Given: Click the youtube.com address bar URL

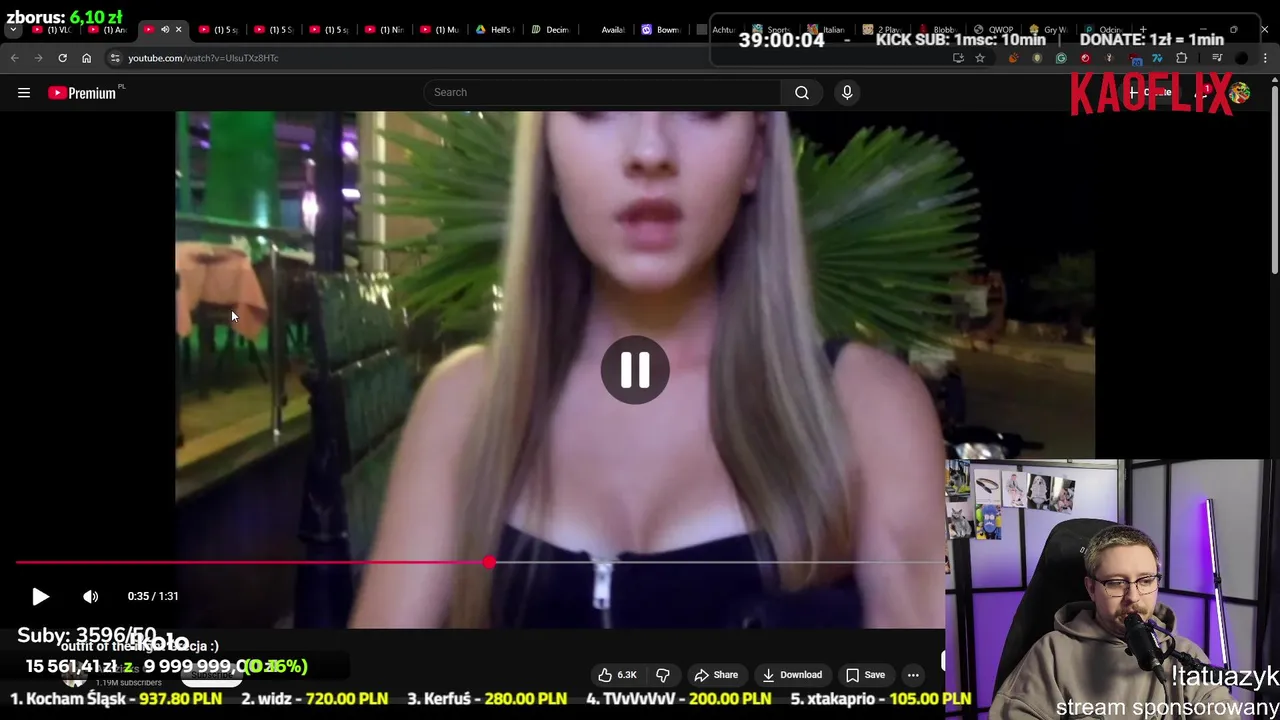Looking at the screenshot, I should coord(203,58).
